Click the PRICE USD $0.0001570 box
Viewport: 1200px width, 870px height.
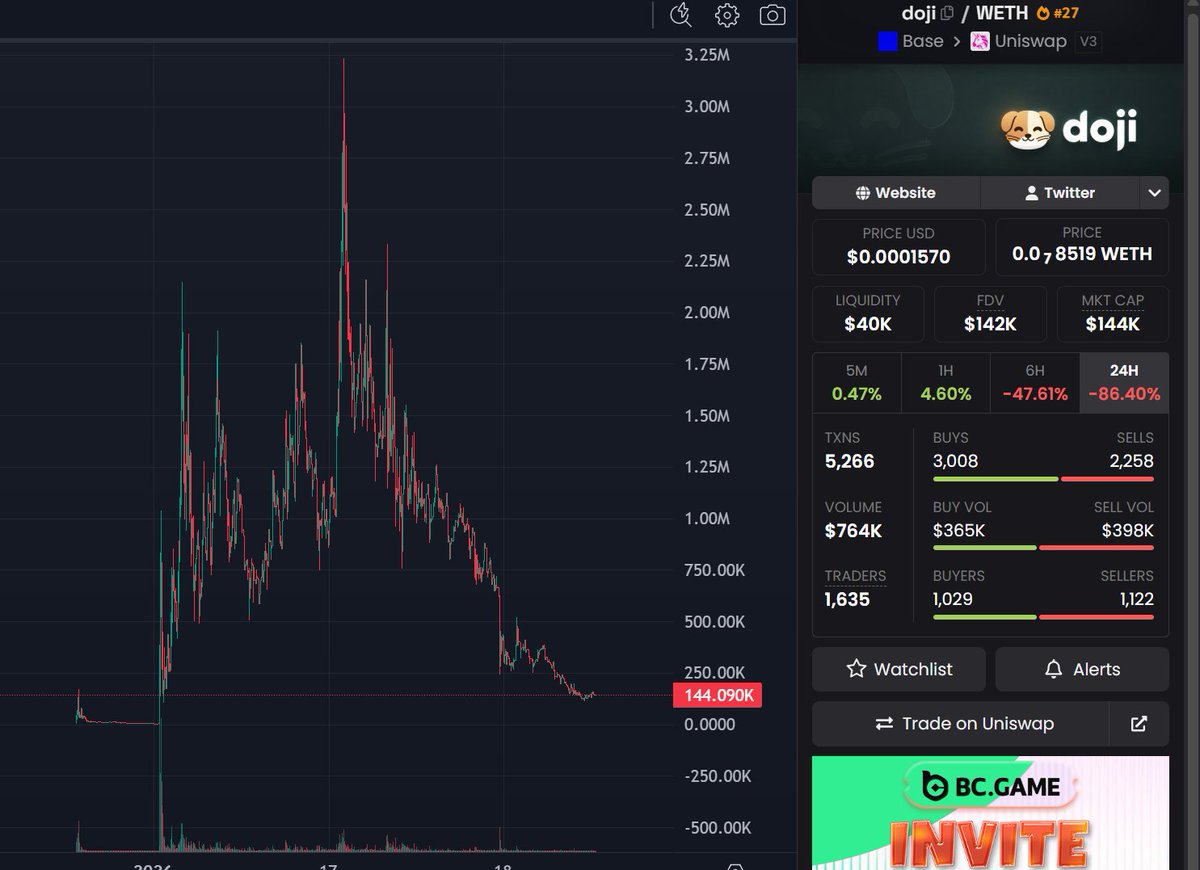coord(899,246)
